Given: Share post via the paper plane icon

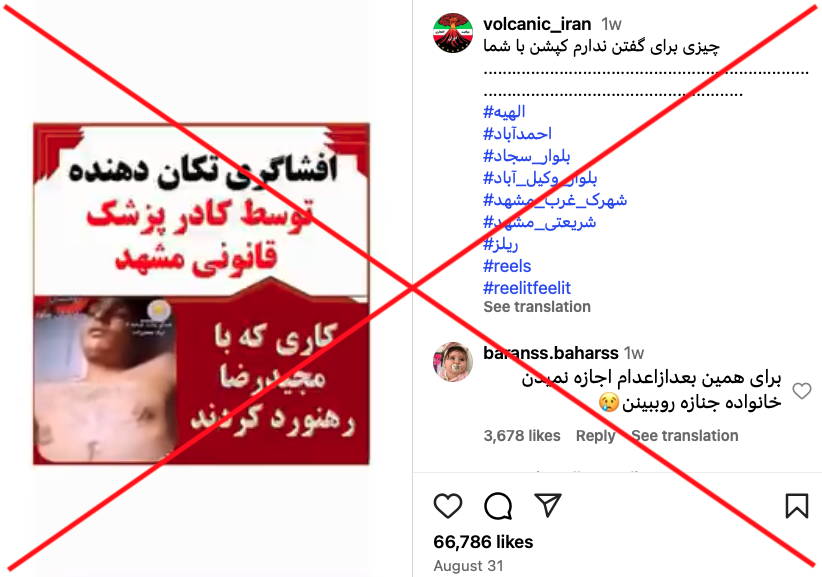Looking at the screenshot, I should pyautogui.click(x=548, y=505).
